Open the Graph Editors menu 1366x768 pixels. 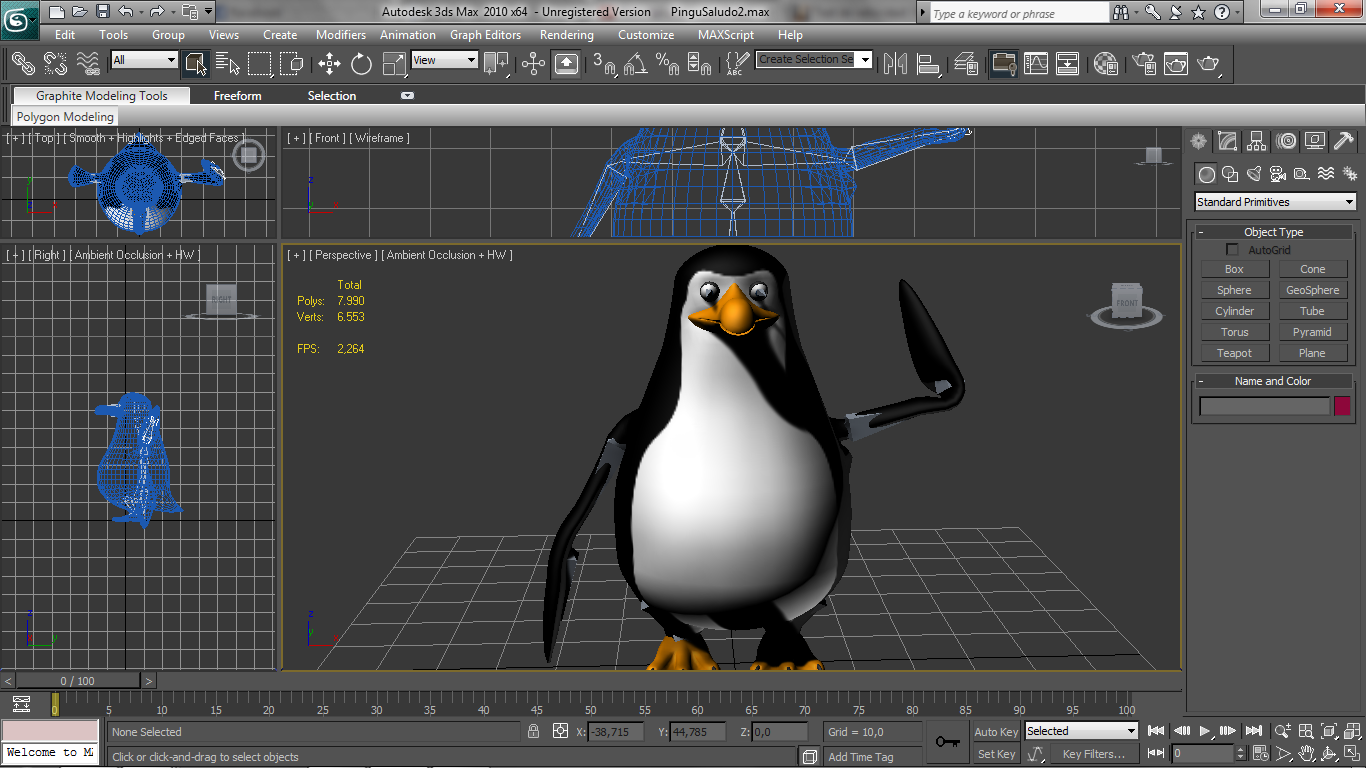(485, 35)
